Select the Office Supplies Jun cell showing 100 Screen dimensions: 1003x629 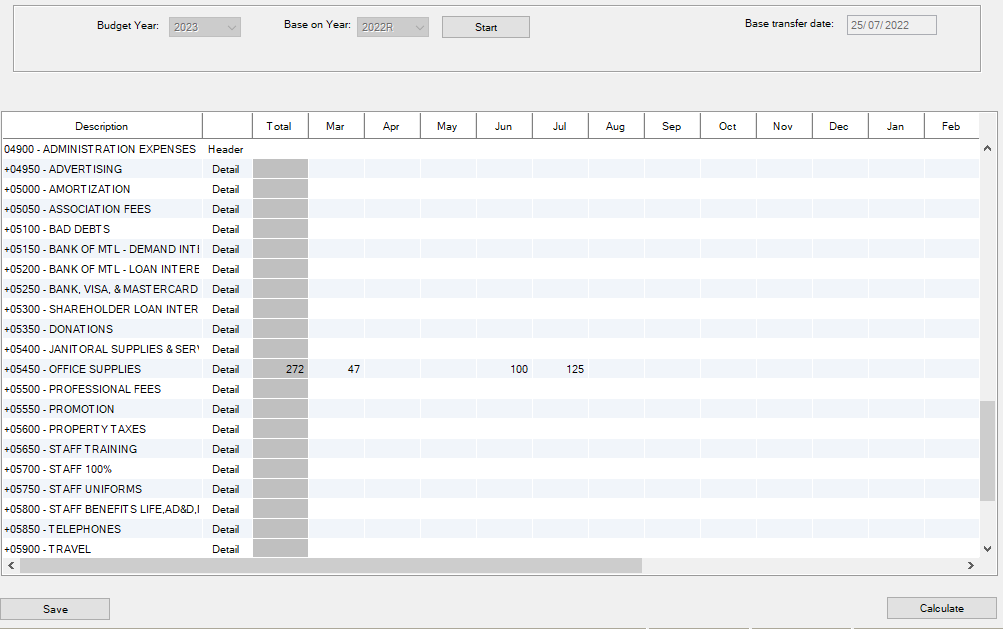tap(504, 369)
